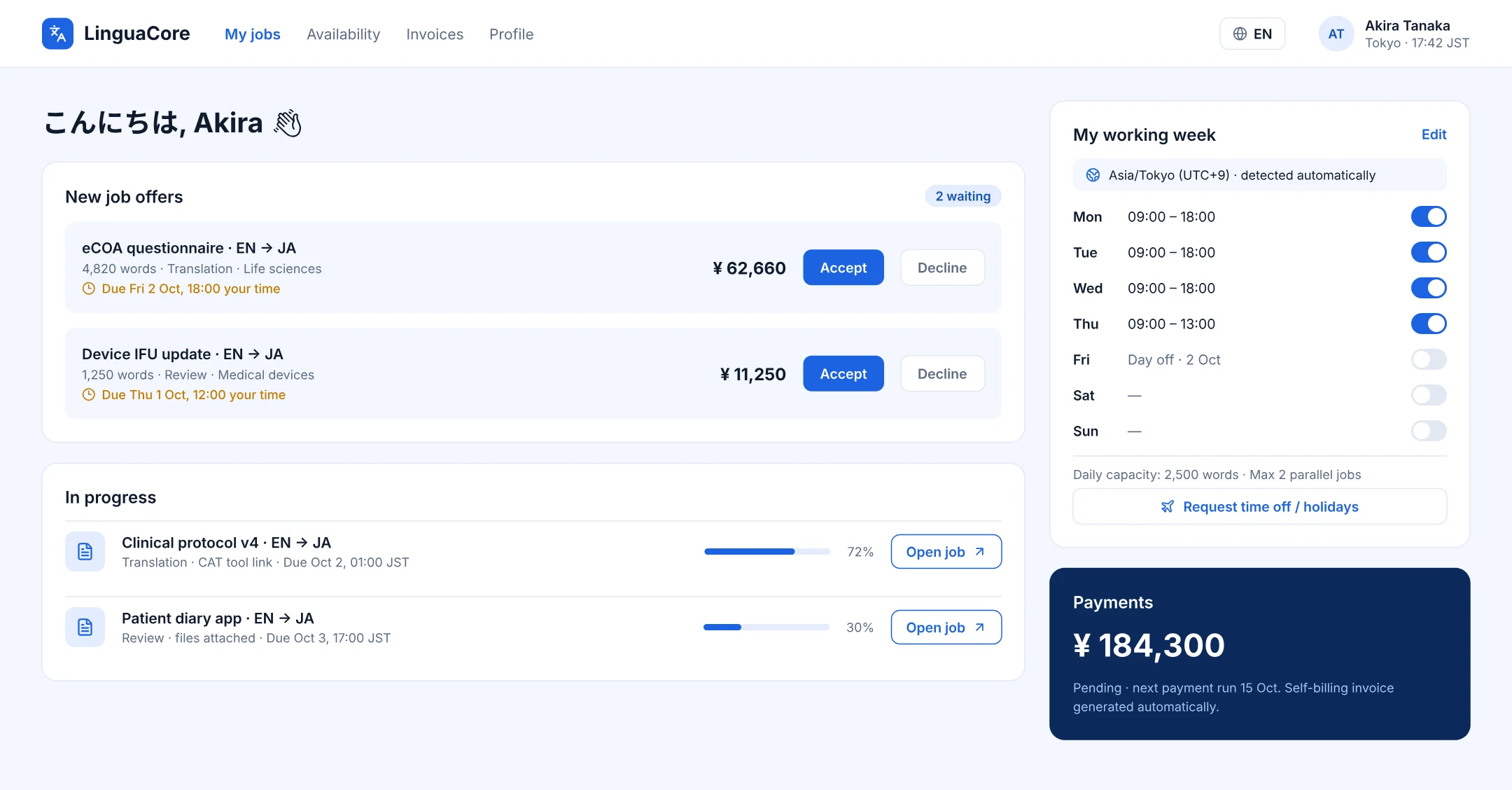Click 'Clinical protocol v4 · EN → JA' title

(x=227, y=543)
